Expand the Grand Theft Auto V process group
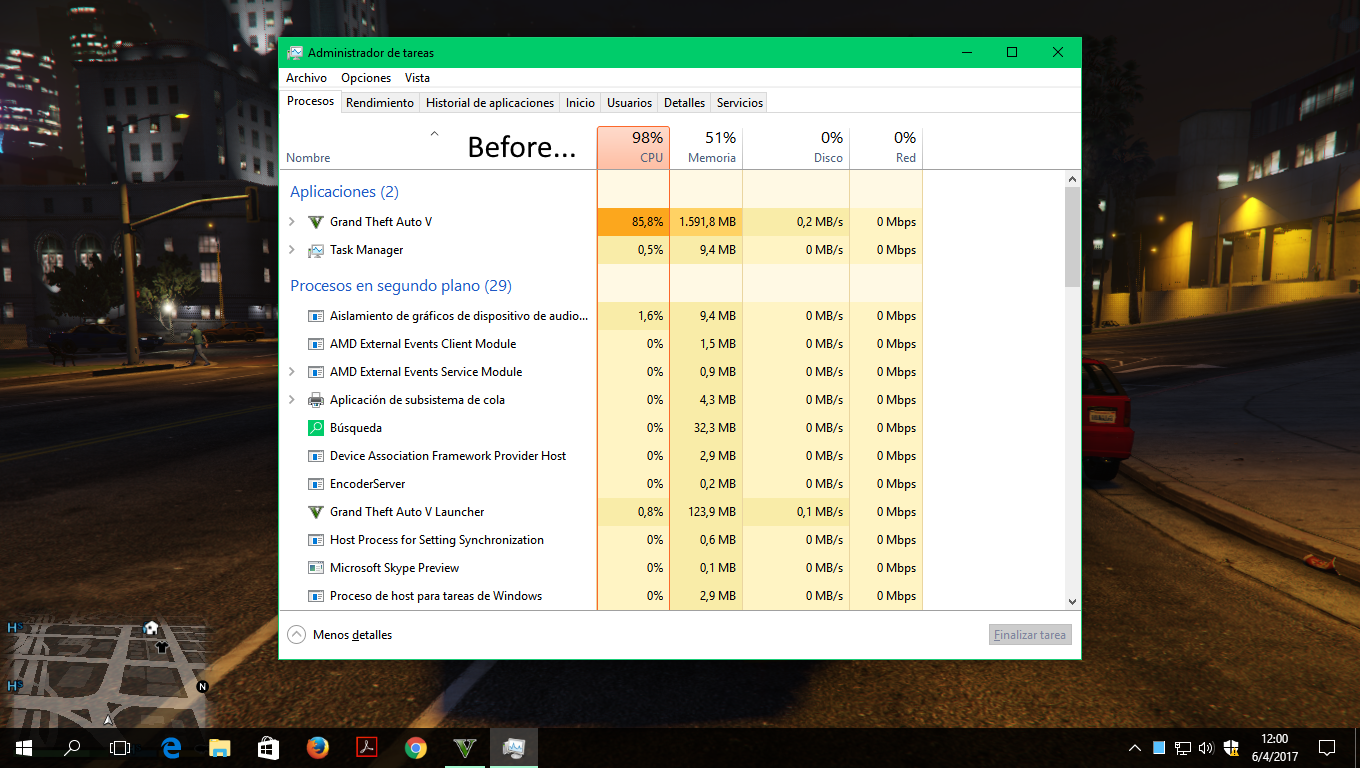Image resolution: width=1360 pixels, height=768 pixels. (x=292, y=222)
